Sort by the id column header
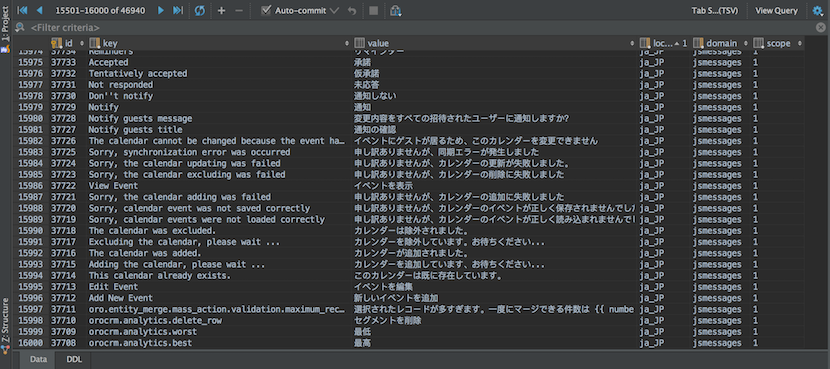Image resolution: width=830 pixels, height=369 pixels. coord(68,43)
